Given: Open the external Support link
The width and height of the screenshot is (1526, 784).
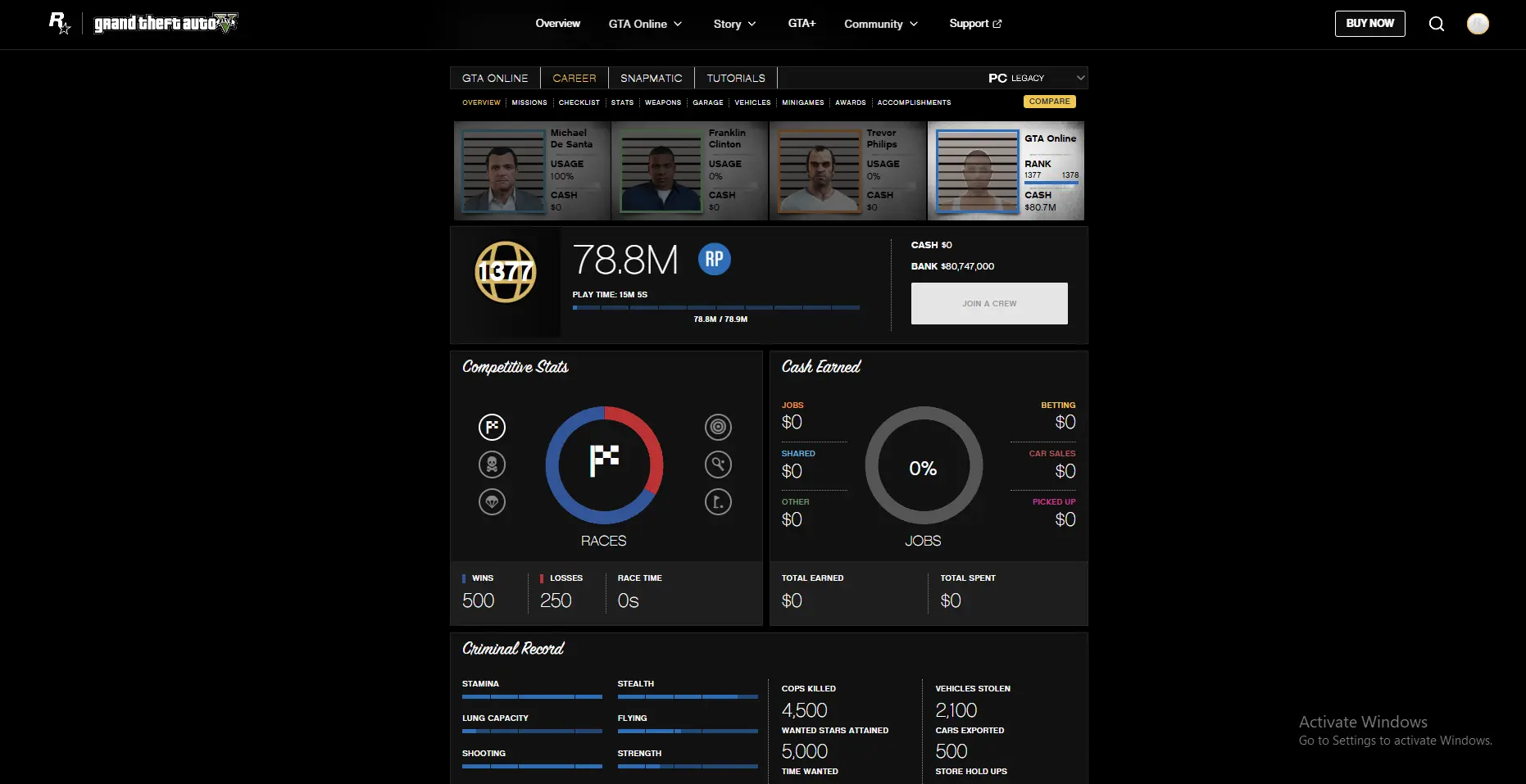Looking at the screenshot, I should [975, 24].
